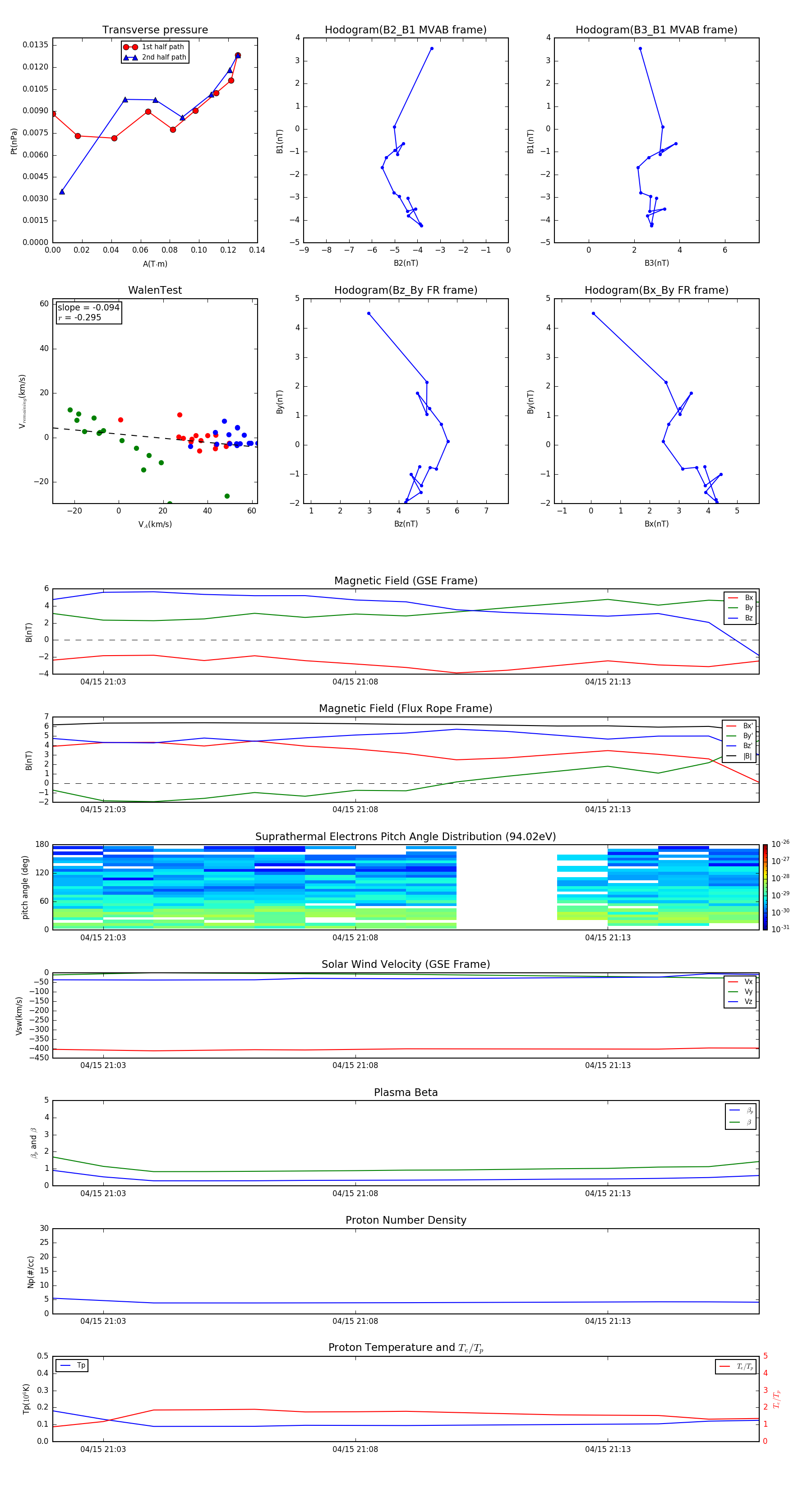Click "04/15 21:13" tick under GSE magnetic field plot
Image resolution: width=812 pixels, height=1489 pixels.
pos(607,682)
